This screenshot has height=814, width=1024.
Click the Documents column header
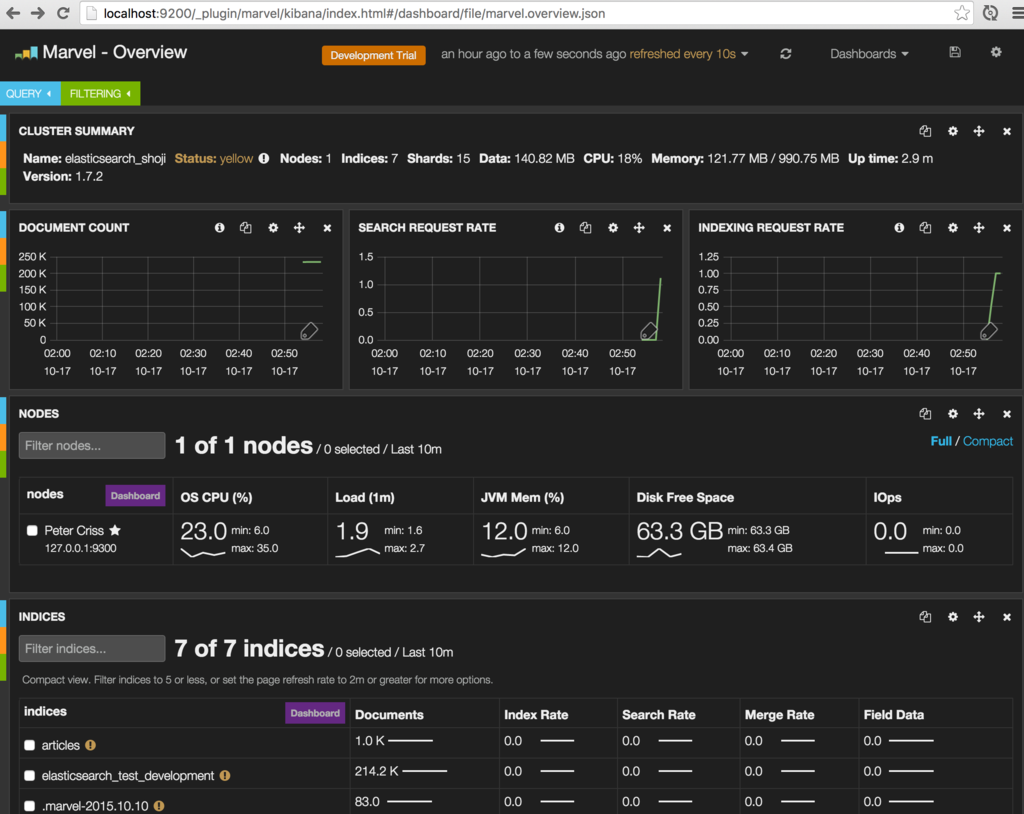click(x=389, y=715)
